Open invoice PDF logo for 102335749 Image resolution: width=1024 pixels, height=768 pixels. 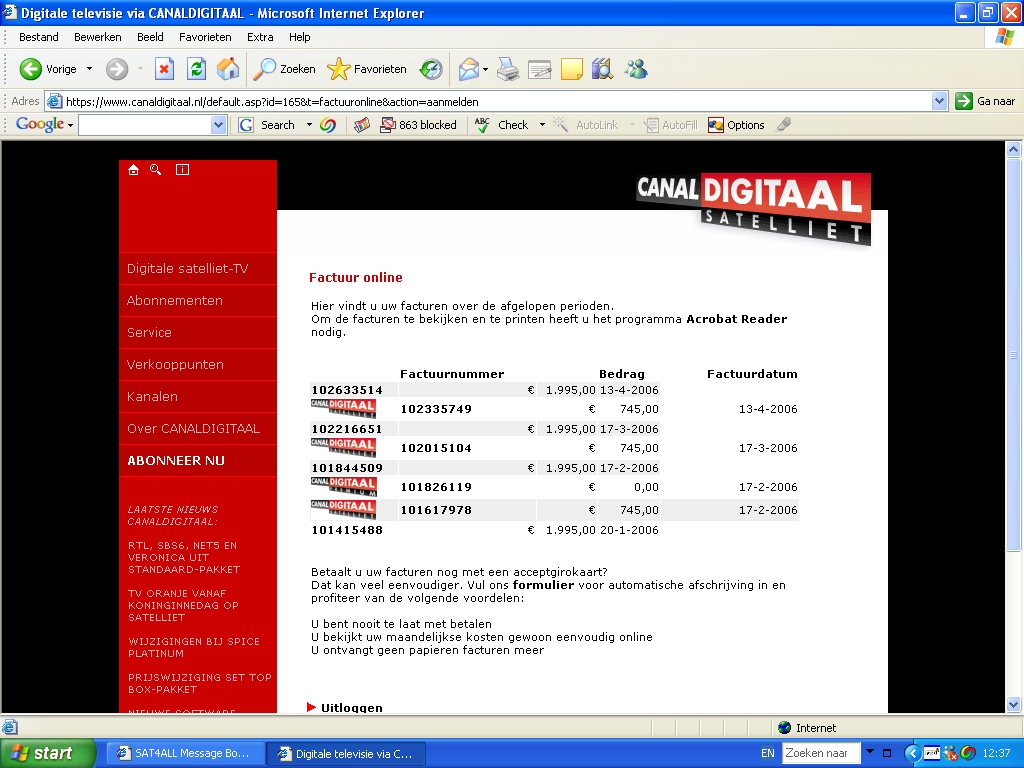tap(343, 409)
